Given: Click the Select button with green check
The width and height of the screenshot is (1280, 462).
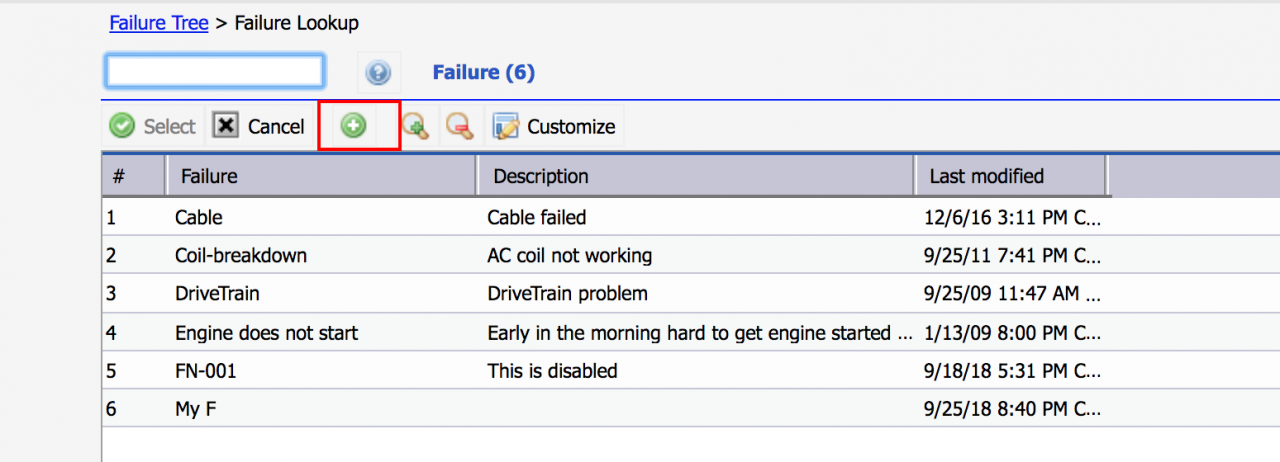Looking at the screenshot, I should (x=153, y=126).
